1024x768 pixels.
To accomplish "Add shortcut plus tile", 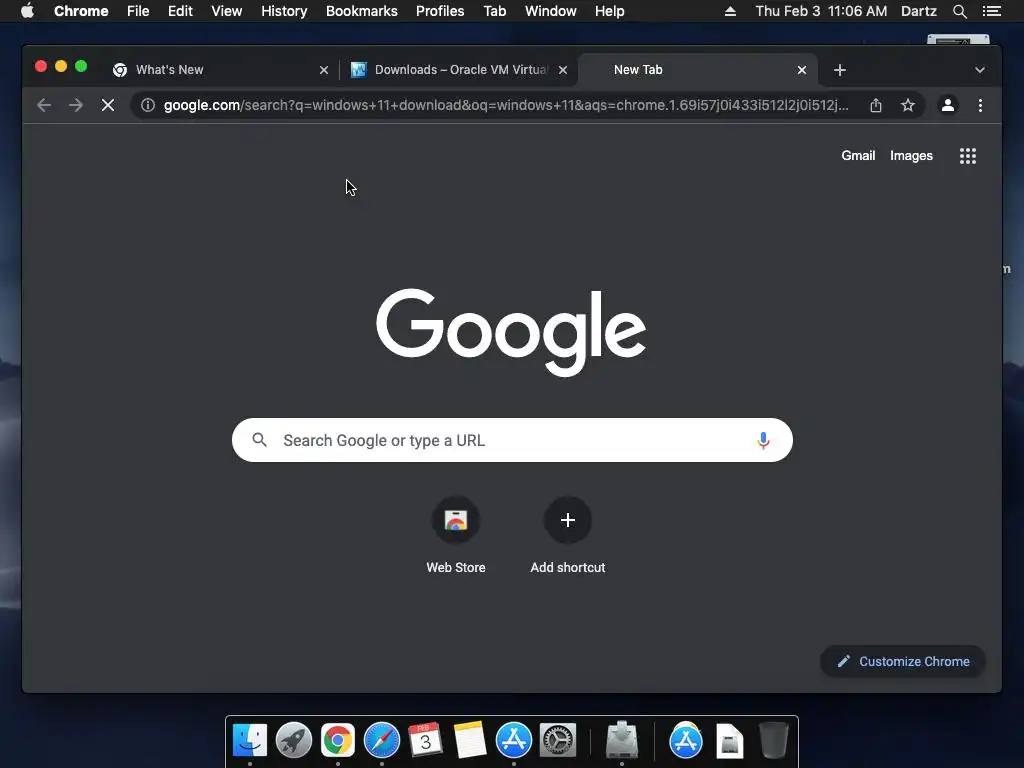I will click(x=568, y=535).
